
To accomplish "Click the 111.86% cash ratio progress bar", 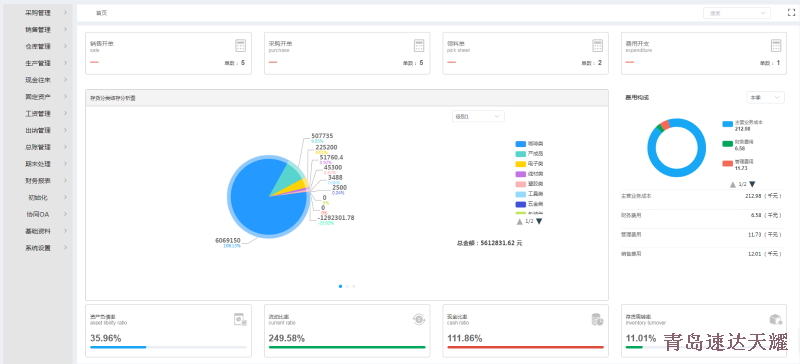I will 526,347.
